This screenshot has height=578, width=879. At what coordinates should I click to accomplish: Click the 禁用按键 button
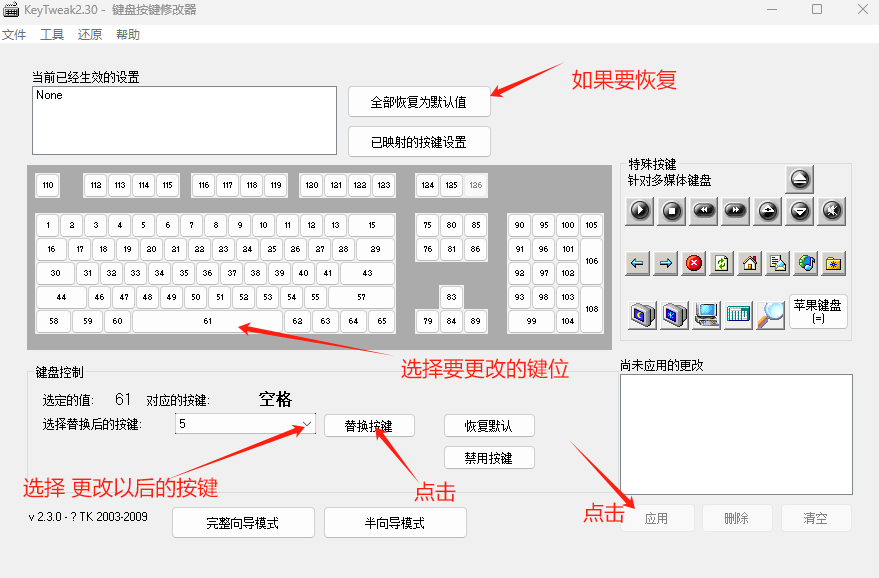point(488,458)
